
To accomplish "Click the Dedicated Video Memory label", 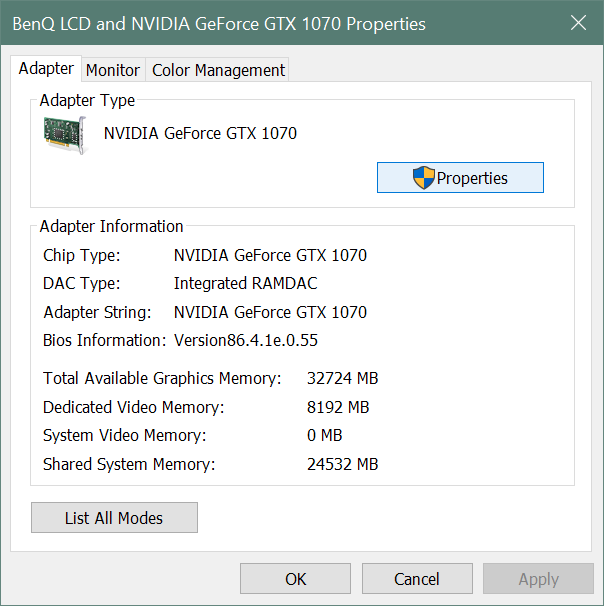I will point(133,407).
